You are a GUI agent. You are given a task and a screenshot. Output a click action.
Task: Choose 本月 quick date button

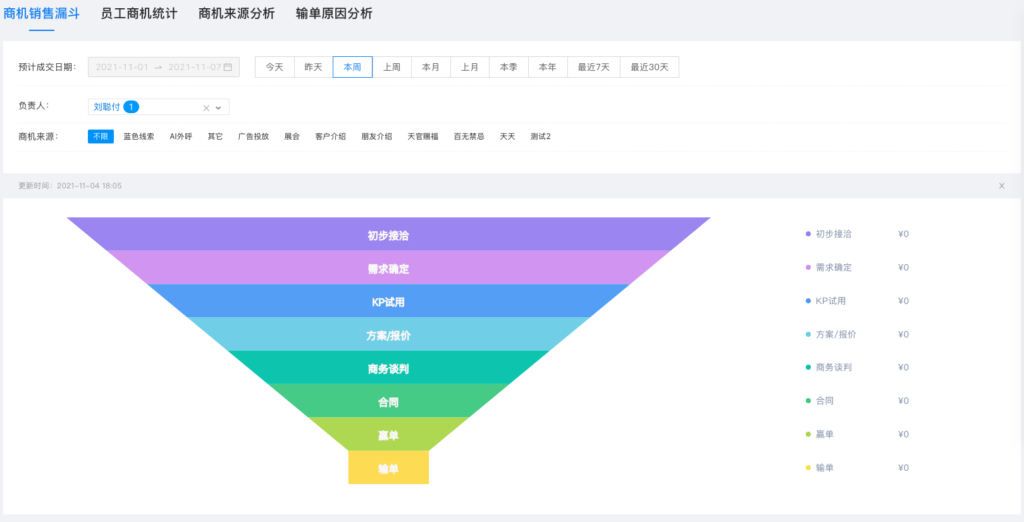pyautogui.click(x=430, y=67)
